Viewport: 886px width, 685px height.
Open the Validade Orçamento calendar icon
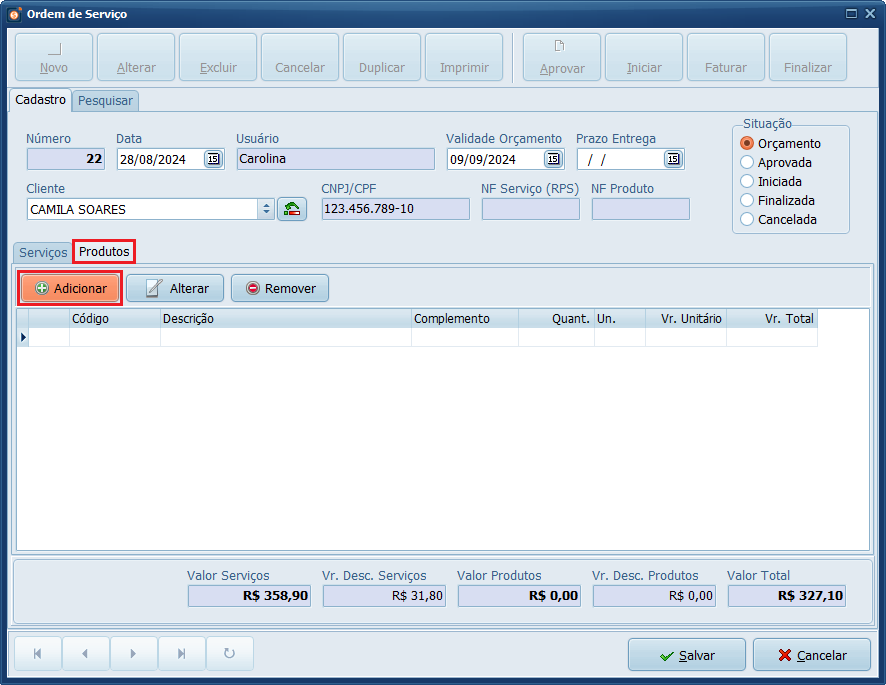553,159
